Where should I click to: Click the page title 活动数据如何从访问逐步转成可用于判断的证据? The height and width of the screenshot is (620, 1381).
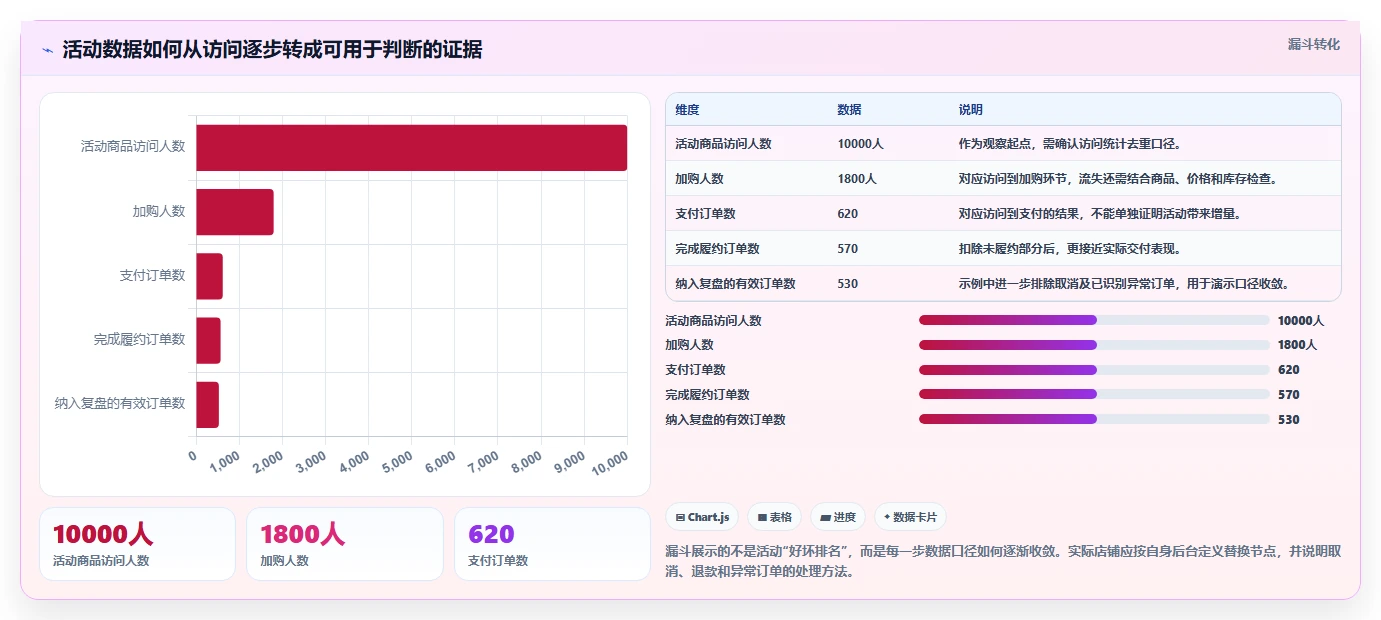click(x=272, y=50)
